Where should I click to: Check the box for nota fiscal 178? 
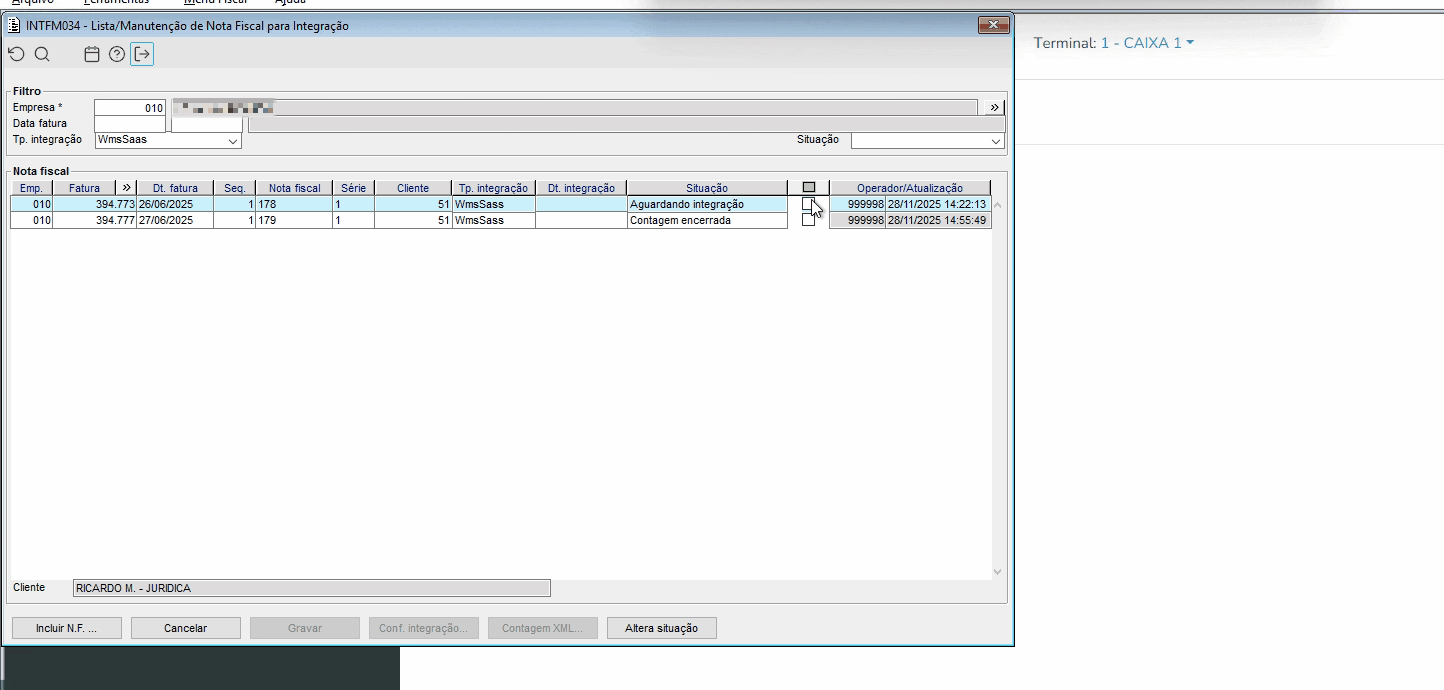click(808, 204)
